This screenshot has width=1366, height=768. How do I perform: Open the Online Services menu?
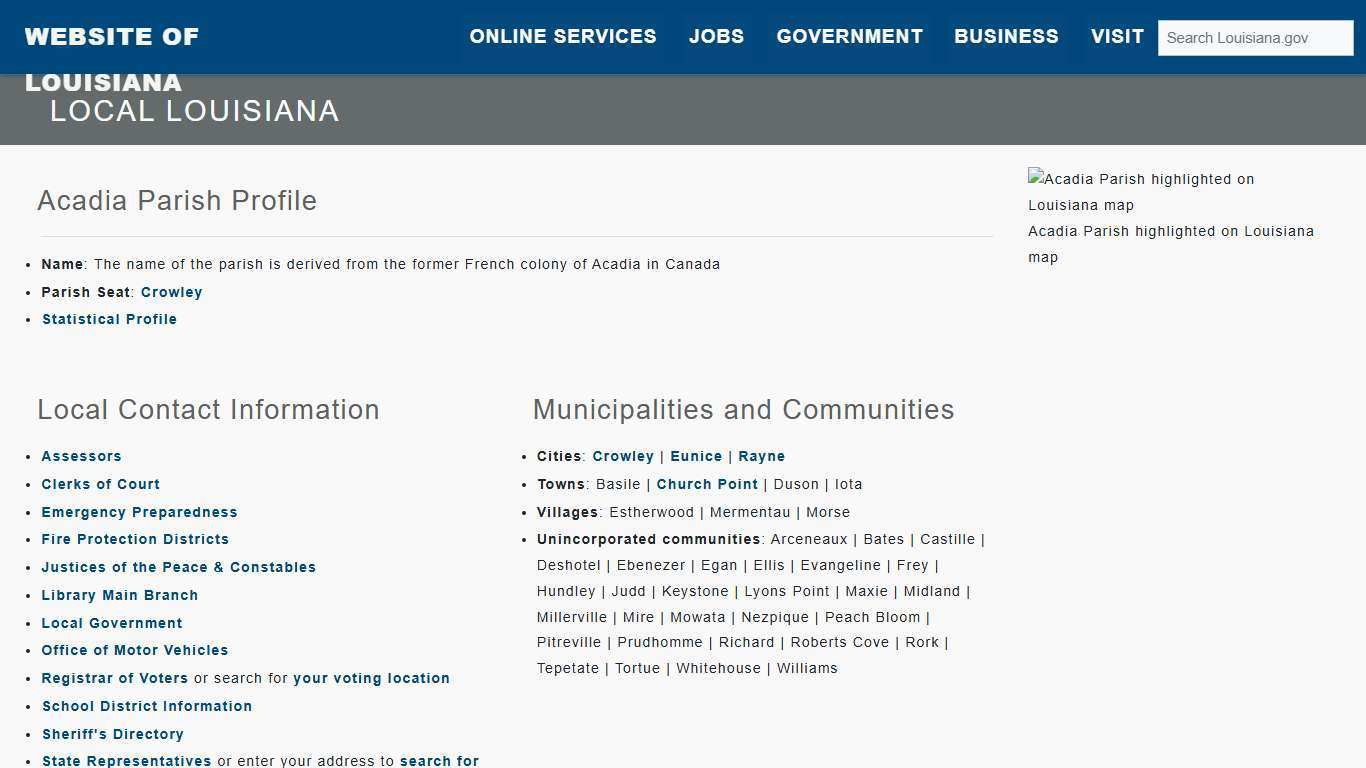(x=562, y=36)
